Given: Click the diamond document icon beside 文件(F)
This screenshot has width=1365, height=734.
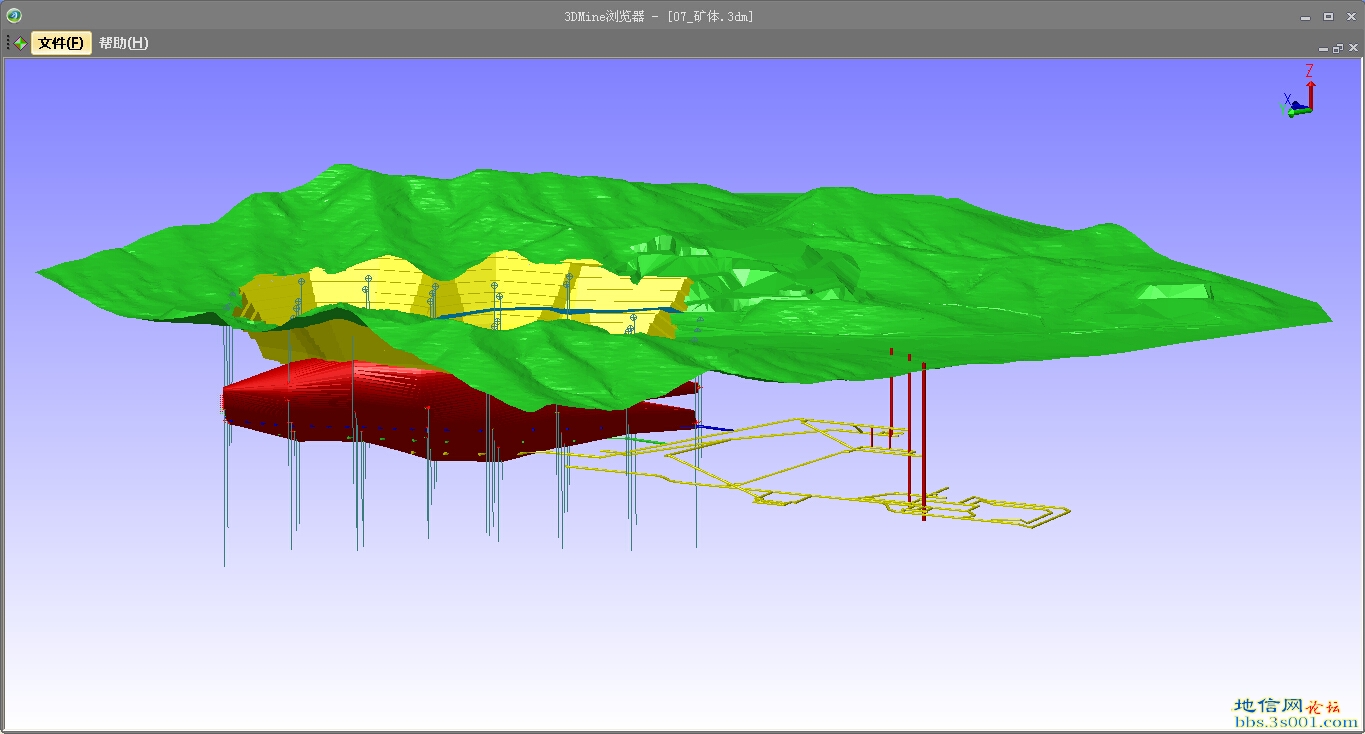Looking at the screenshot, I should point(20,43).
